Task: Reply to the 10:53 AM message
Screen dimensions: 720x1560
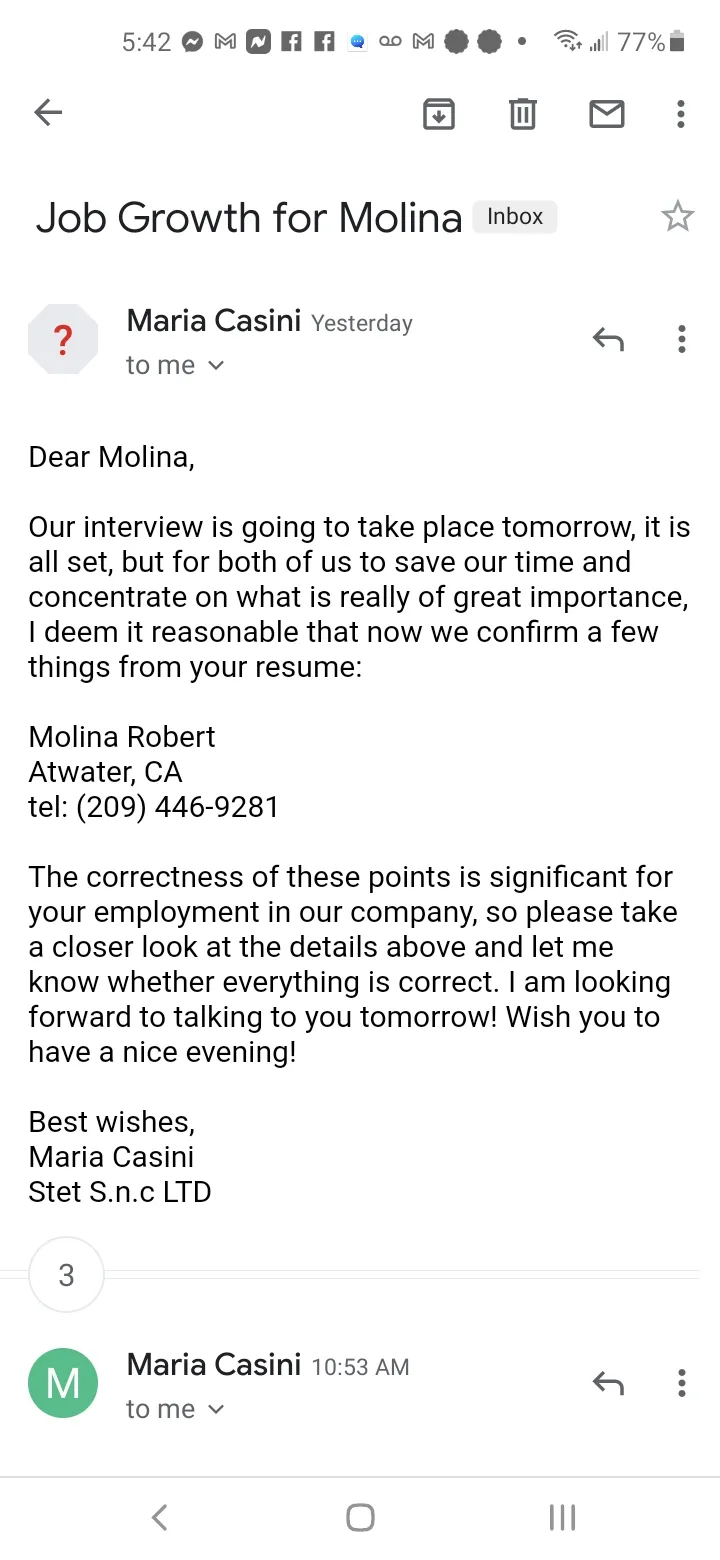Action: click(608, 1384)
